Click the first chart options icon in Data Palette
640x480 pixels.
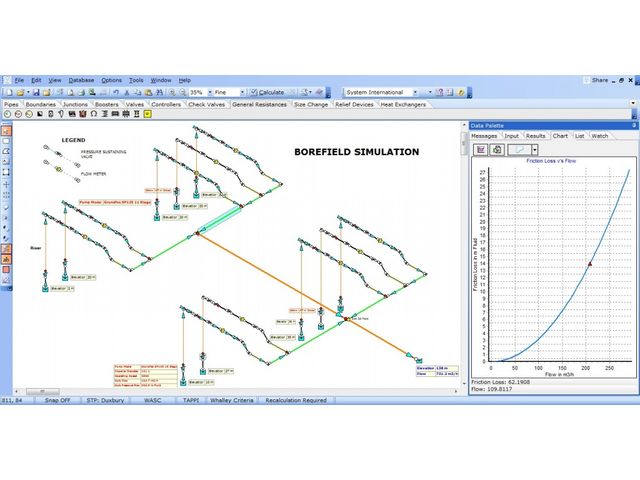pos(481,149)
